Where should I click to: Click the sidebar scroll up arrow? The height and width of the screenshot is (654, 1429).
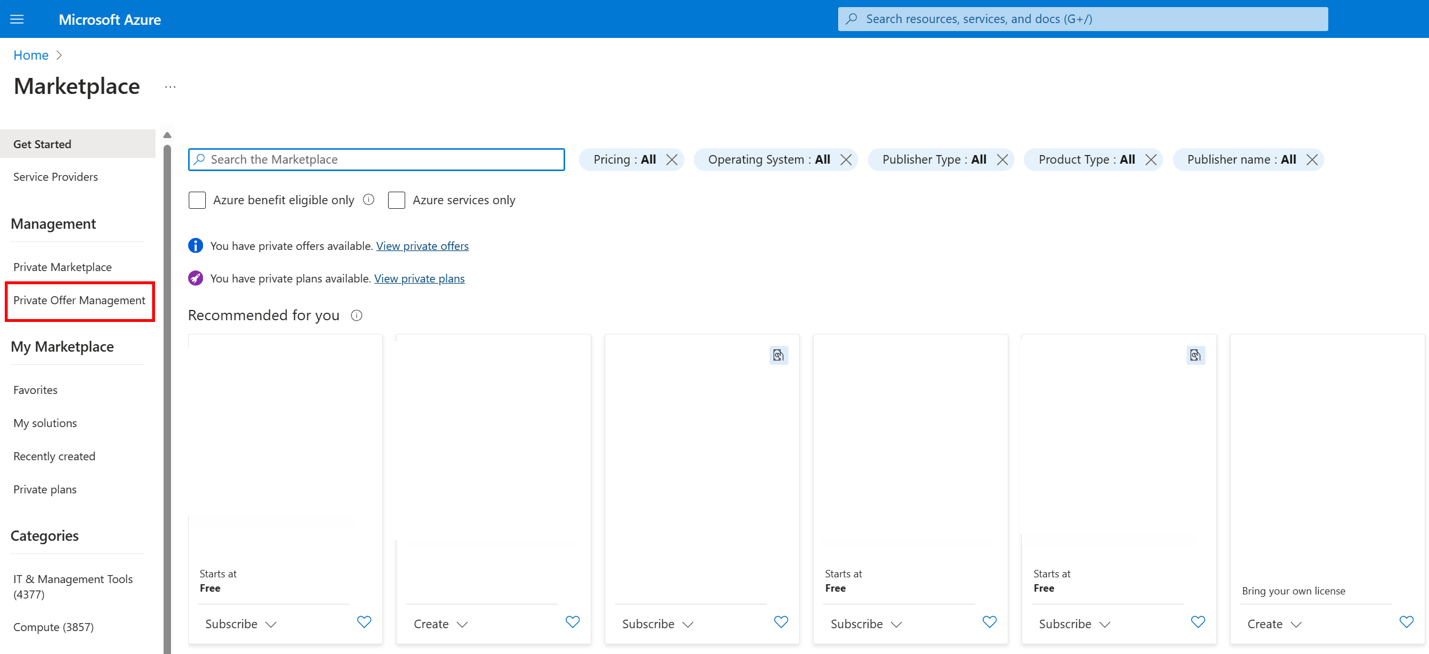pyautogui.click(x=167, y=135)
